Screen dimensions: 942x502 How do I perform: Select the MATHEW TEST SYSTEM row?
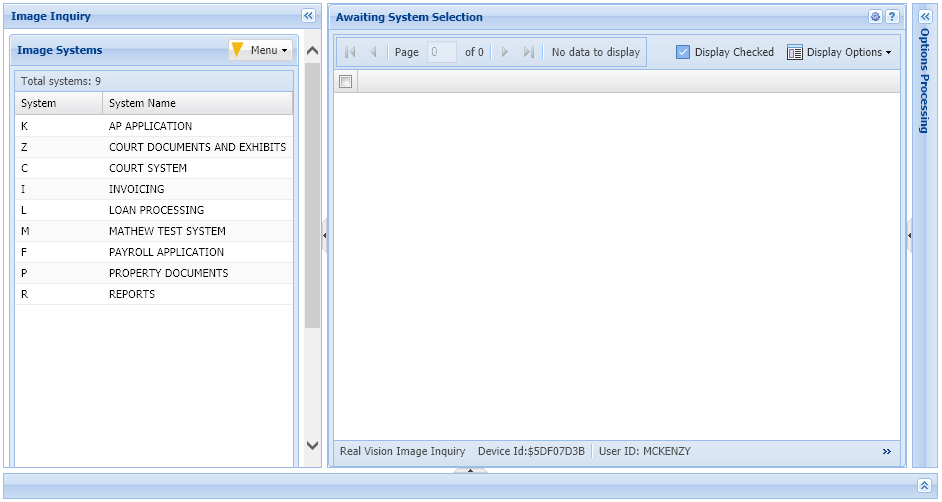(154, 231)
